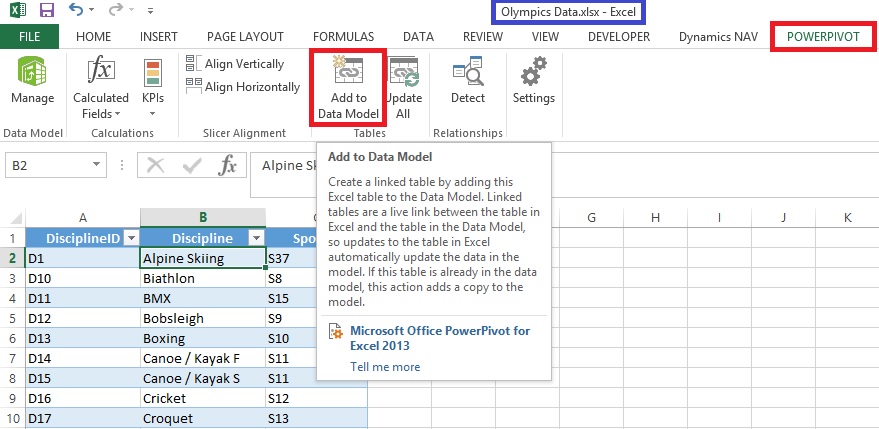Select column K header

pyautogui.click(x=847, y=218)
